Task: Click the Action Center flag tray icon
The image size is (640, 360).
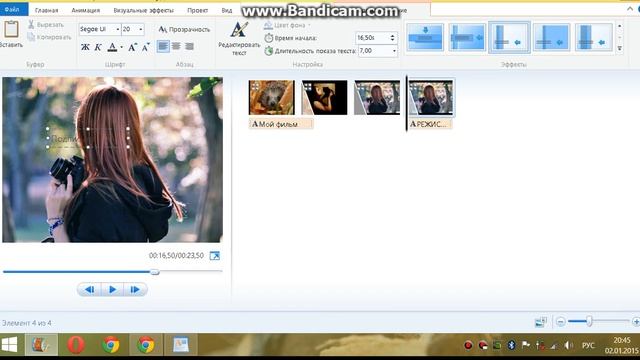Action: [526, 345]
